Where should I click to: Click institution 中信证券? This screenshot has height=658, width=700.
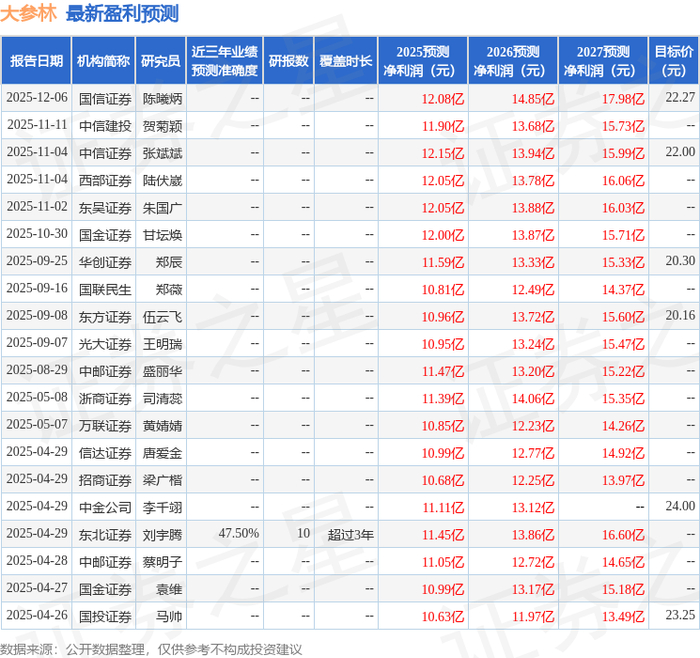[105, 153]
